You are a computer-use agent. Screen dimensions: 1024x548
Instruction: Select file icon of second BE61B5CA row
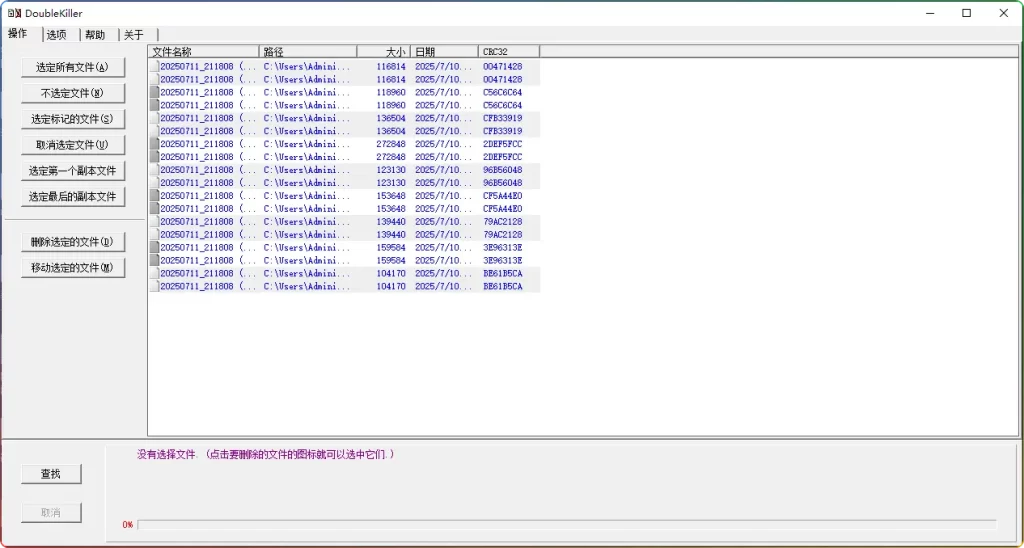tap(154, 286)
